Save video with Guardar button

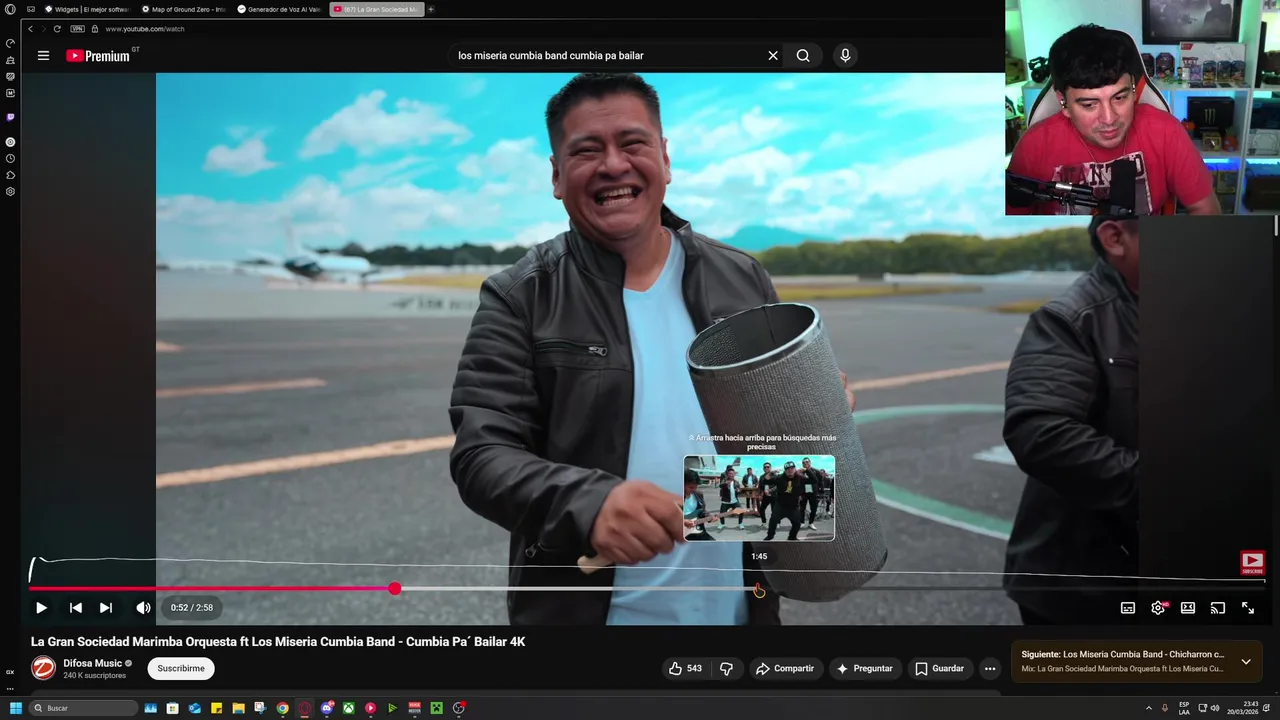[x=940, y=668]
